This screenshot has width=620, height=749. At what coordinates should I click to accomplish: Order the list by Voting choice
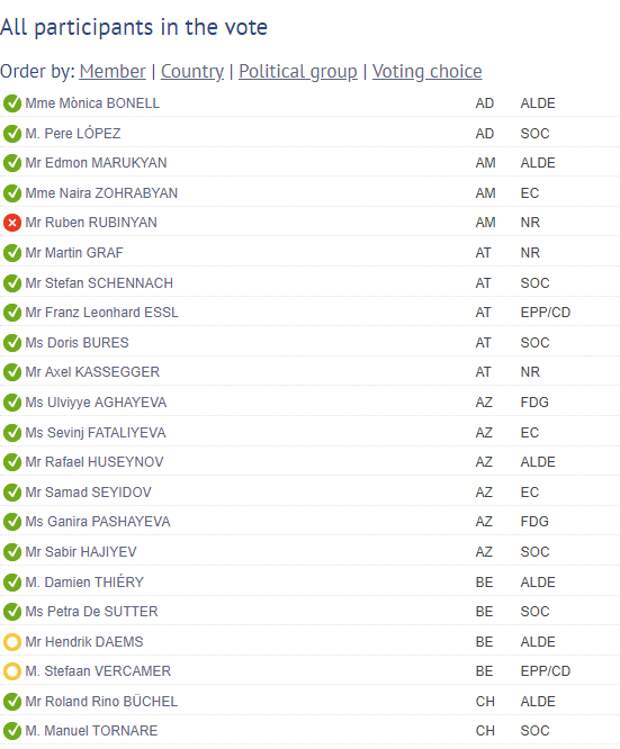427,72
